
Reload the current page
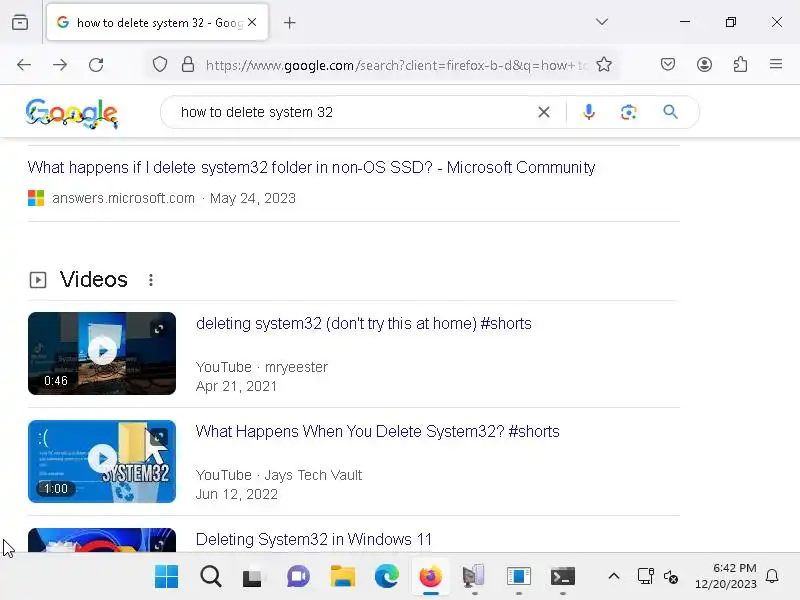[x=96, y=65]
